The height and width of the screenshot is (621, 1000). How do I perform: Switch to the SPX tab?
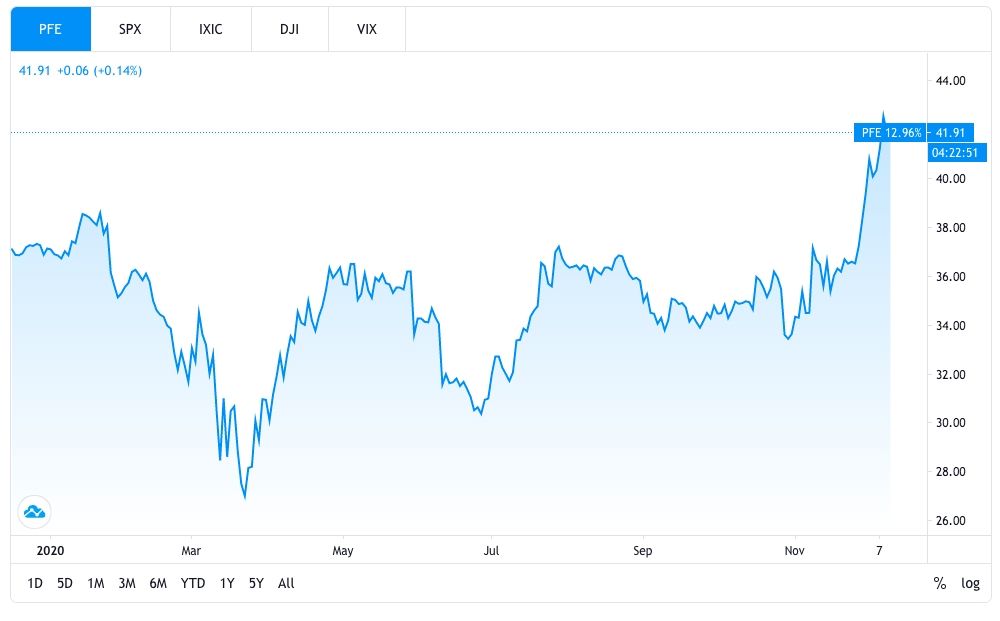(130, 29)
